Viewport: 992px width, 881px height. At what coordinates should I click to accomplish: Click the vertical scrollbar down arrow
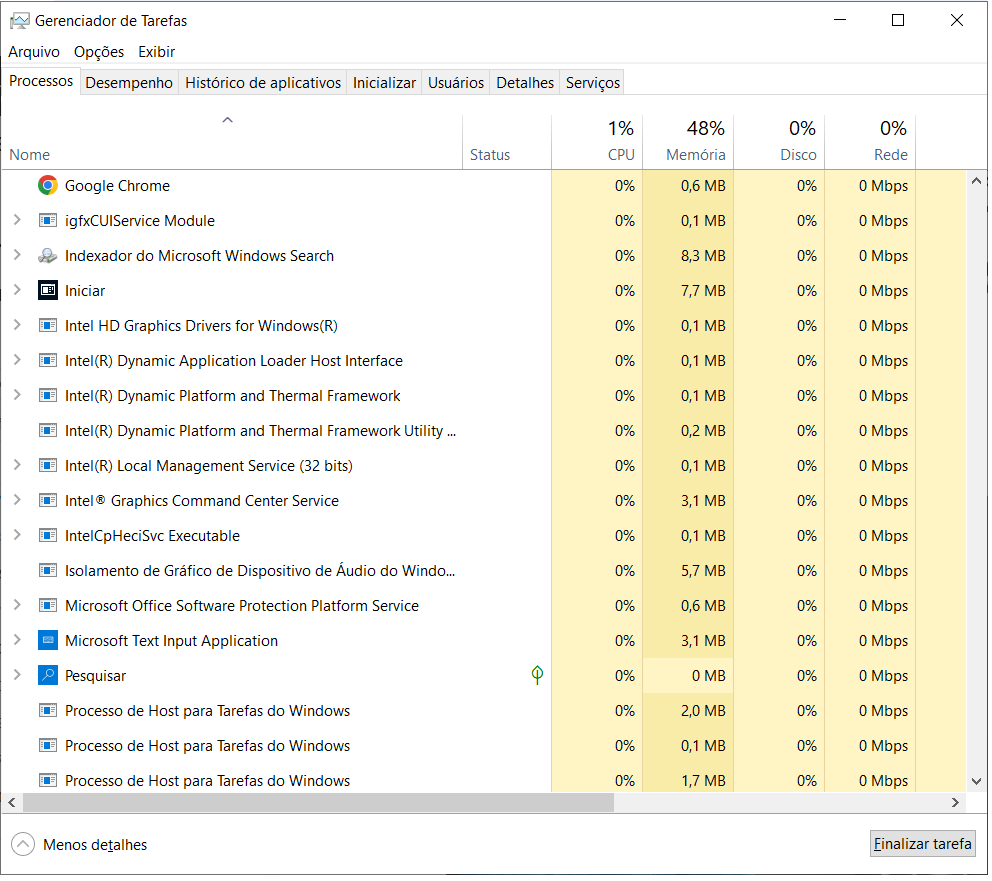click(x=976, y=782)
